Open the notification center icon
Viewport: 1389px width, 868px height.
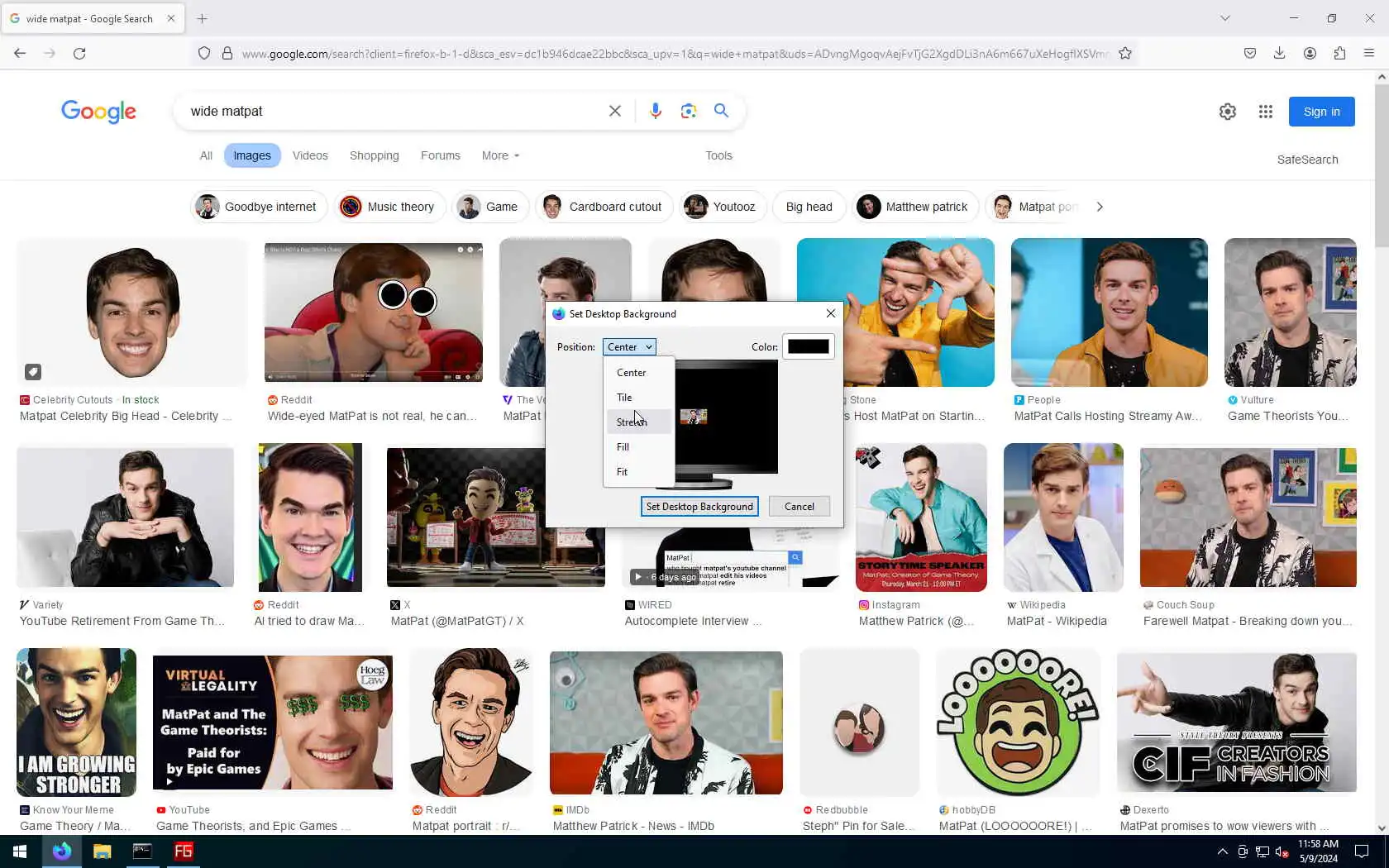pos(1362,851)
